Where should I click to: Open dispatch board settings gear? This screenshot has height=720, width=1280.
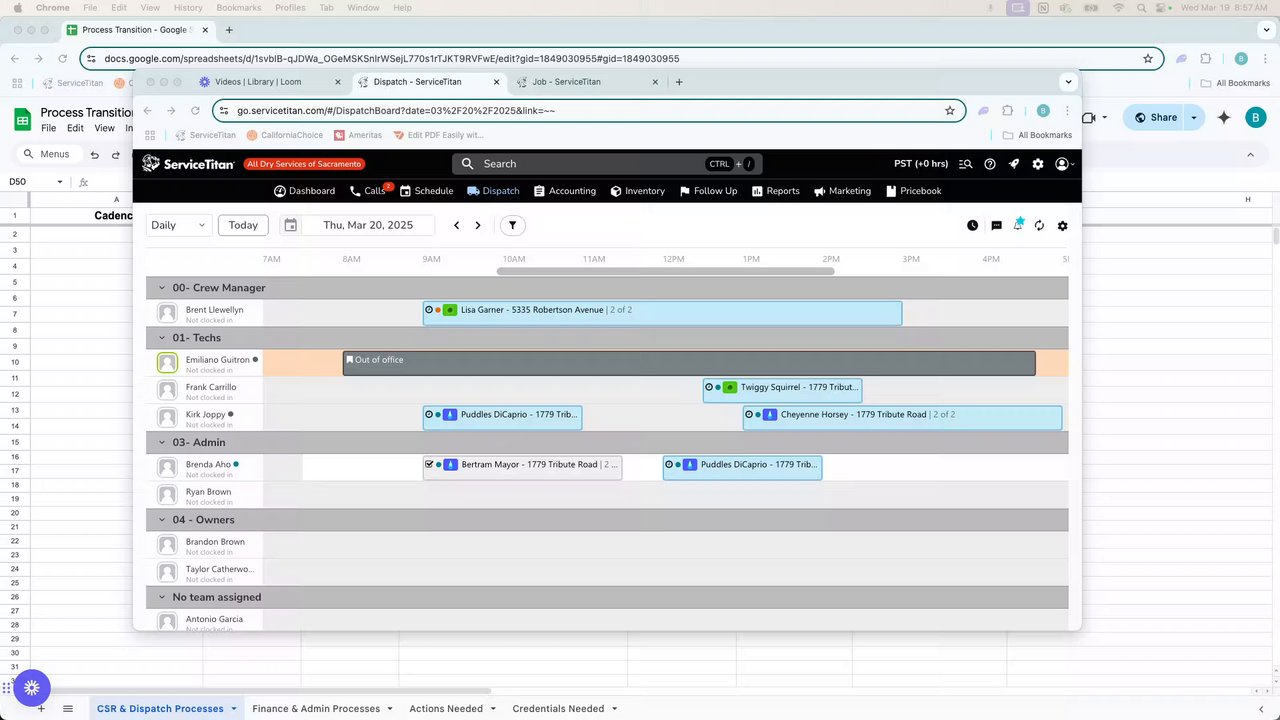[1062, 225]
